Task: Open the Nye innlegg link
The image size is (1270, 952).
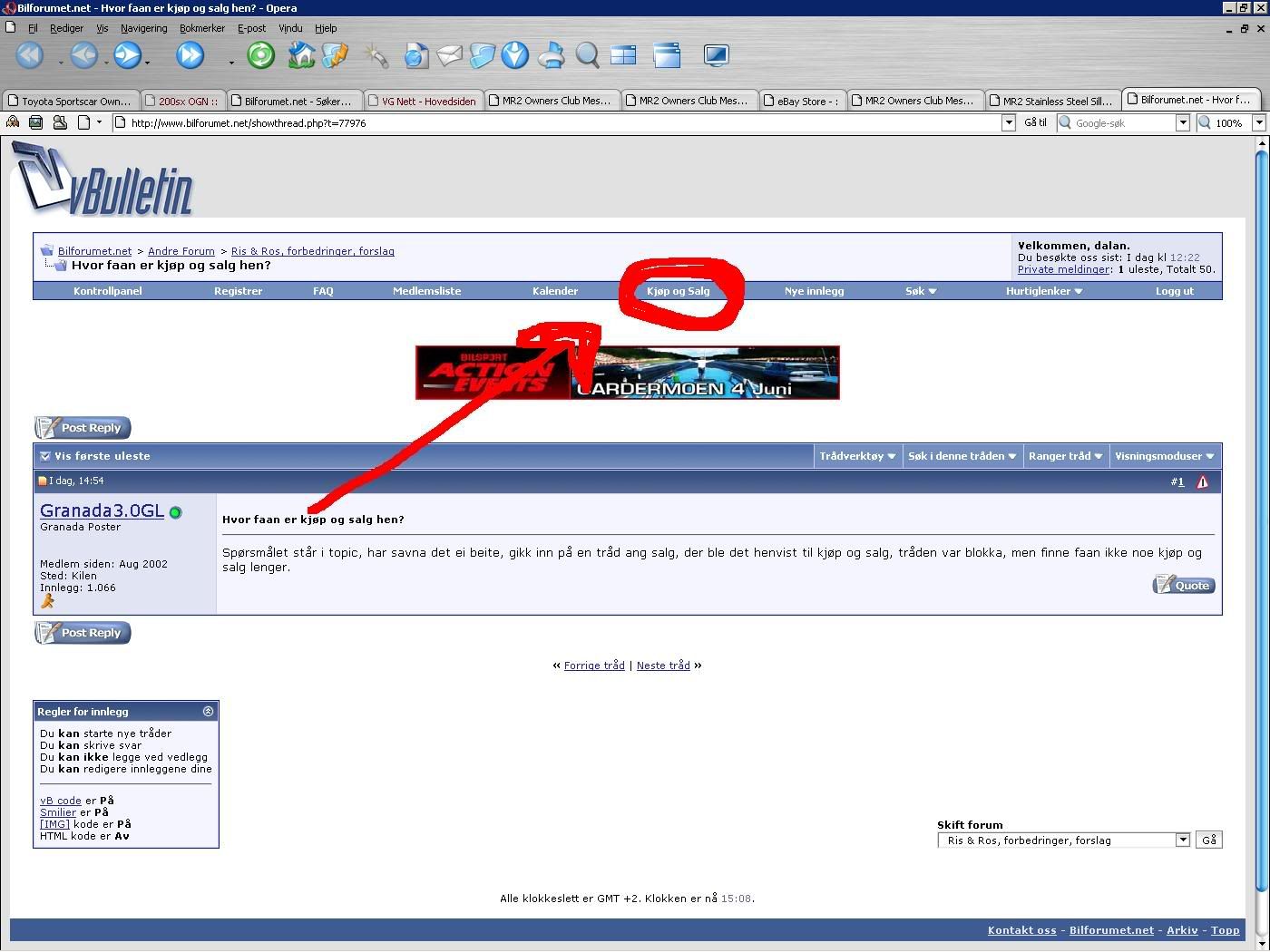Action: pyautogui.click(x=814, y=291)
